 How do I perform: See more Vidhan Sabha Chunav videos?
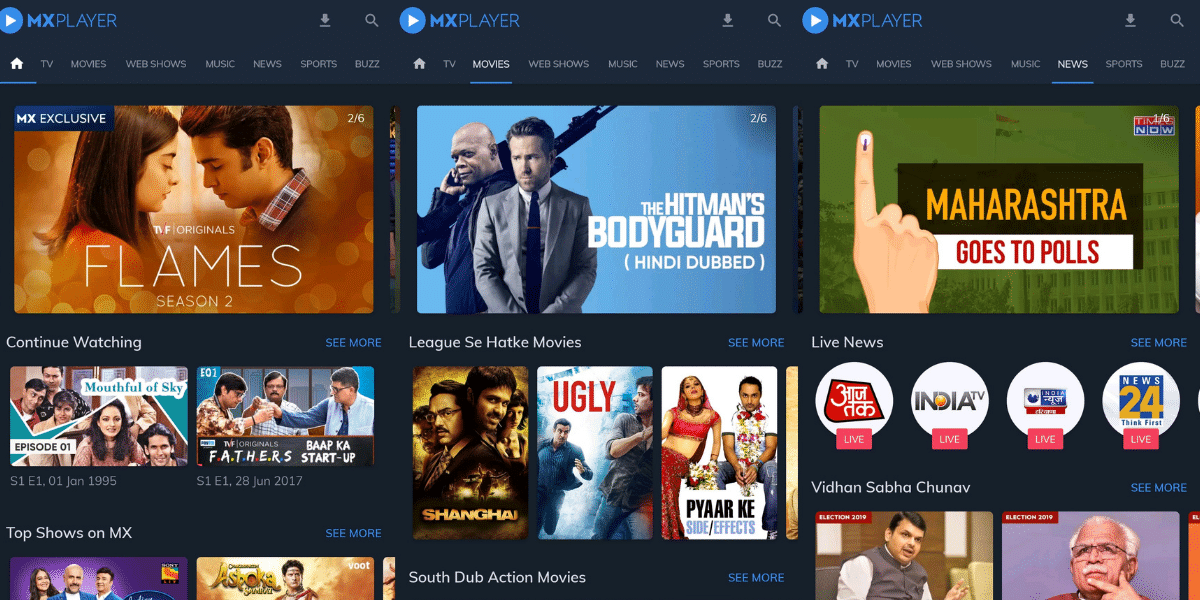pos(1159,488)
